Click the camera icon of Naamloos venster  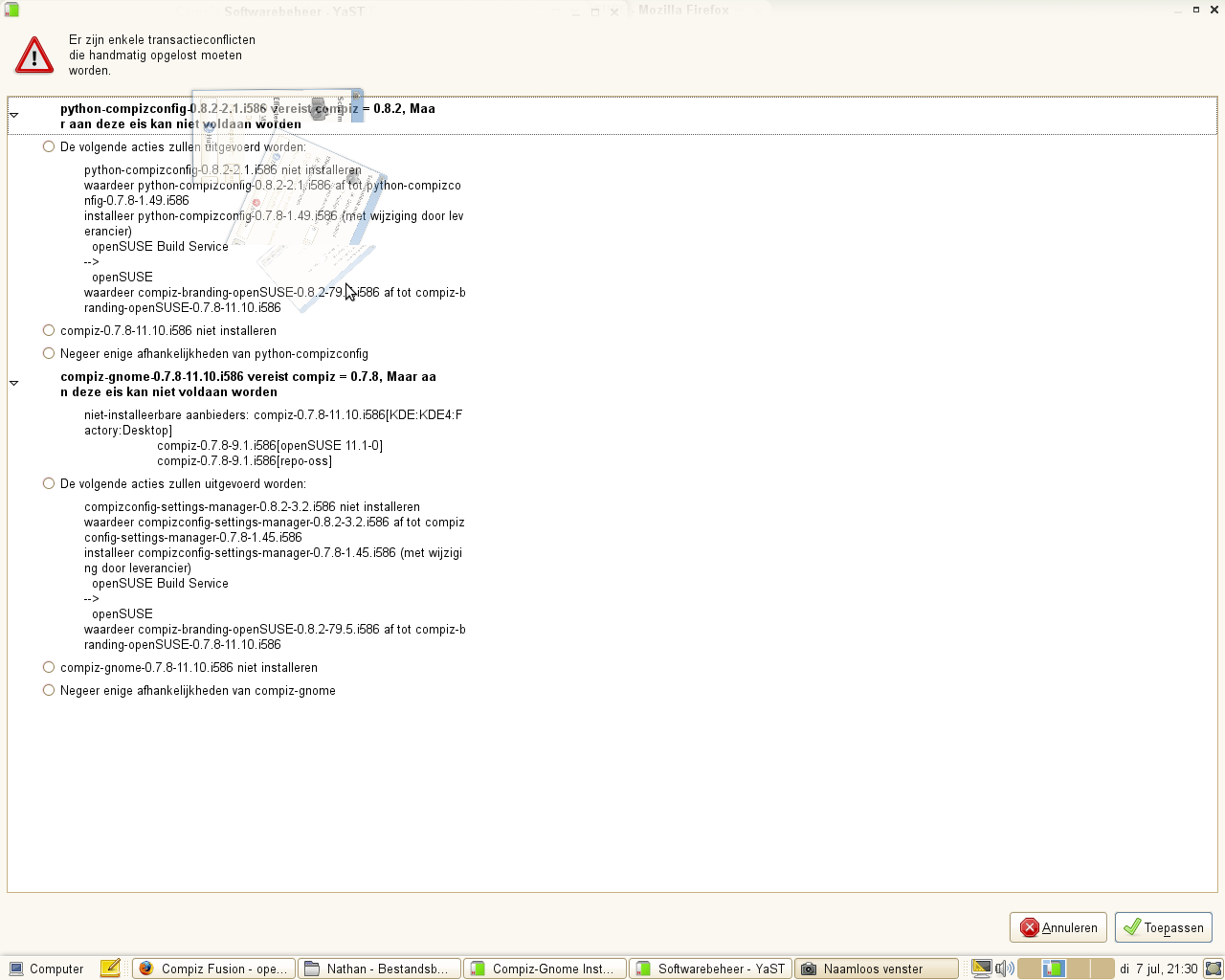(809, 969)
